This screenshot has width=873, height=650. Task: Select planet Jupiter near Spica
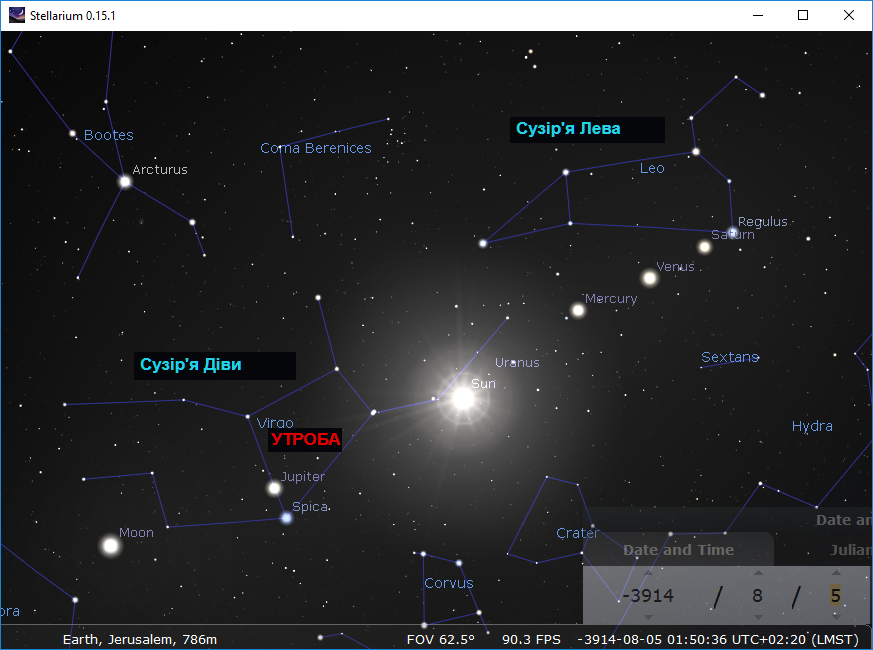point(274,488)
